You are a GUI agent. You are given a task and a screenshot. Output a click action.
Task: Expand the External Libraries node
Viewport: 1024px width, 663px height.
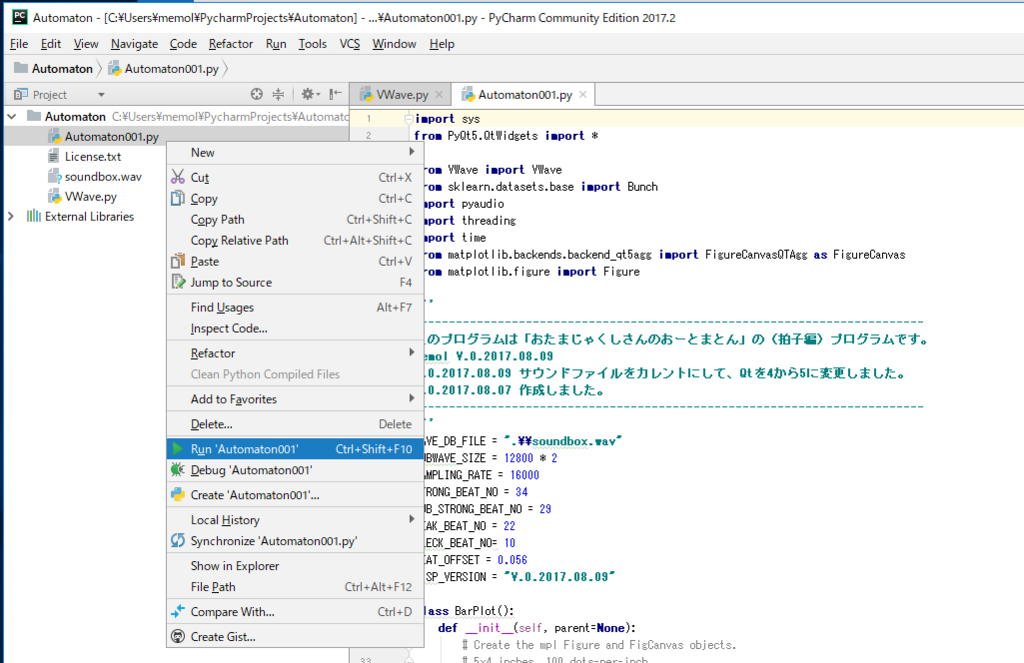tap(11, 216)
